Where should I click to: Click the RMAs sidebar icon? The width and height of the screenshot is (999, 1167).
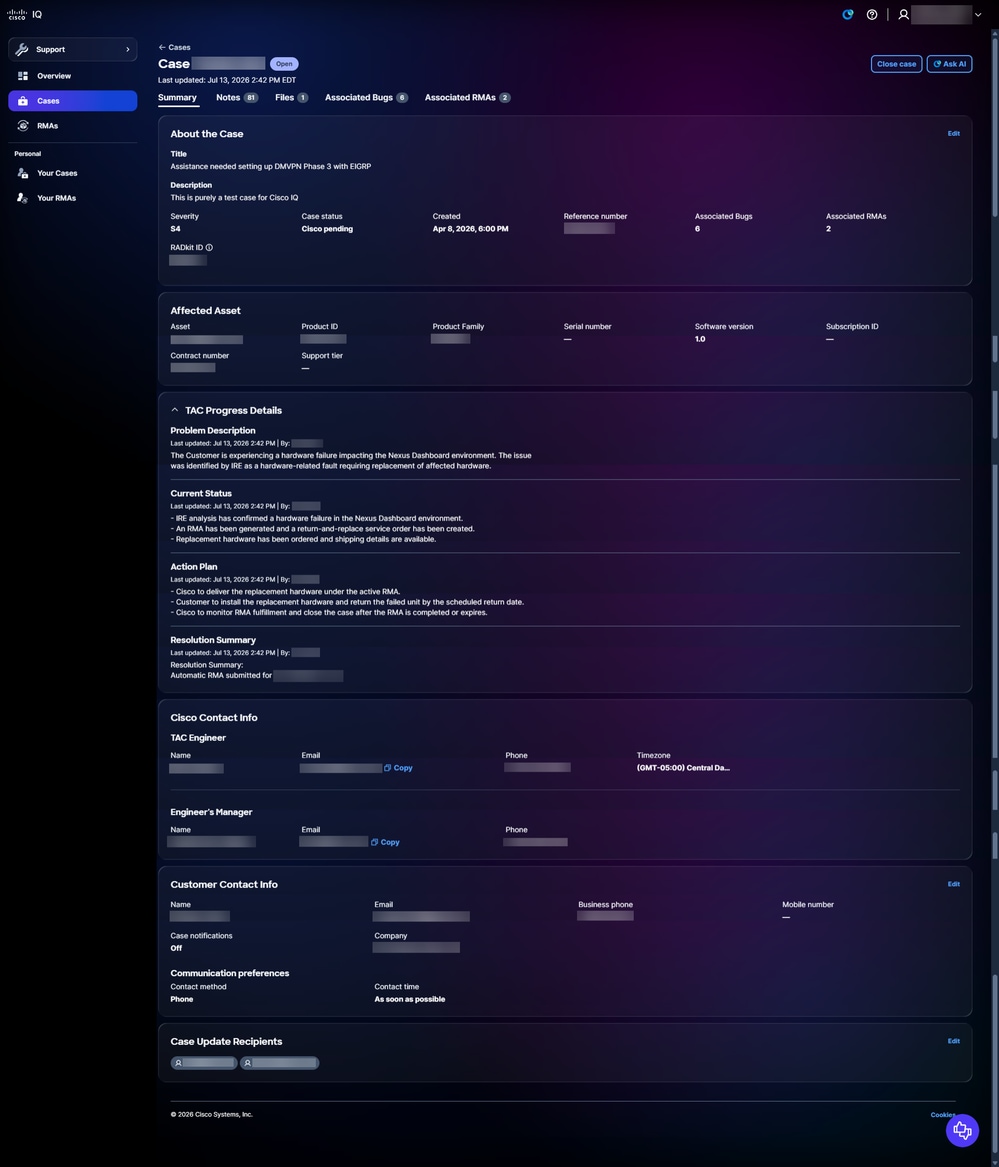[23, 126]
